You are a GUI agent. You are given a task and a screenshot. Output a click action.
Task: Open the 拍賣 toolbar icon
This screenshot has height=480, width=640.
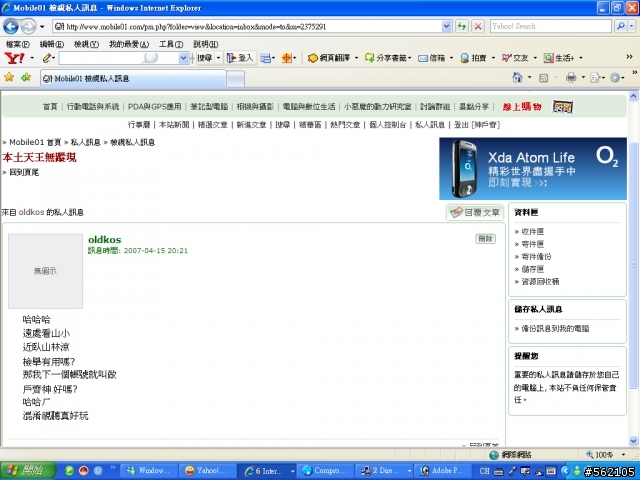coord(473,58)
